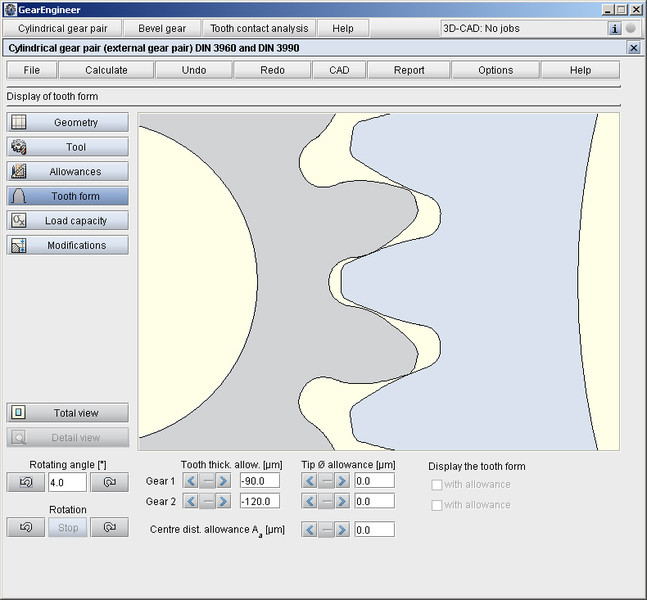This screenshot has height=600, width=647.
Task: Click counter-clockwise icon beside Rotating angle field
Action: [x=25, y=482]
